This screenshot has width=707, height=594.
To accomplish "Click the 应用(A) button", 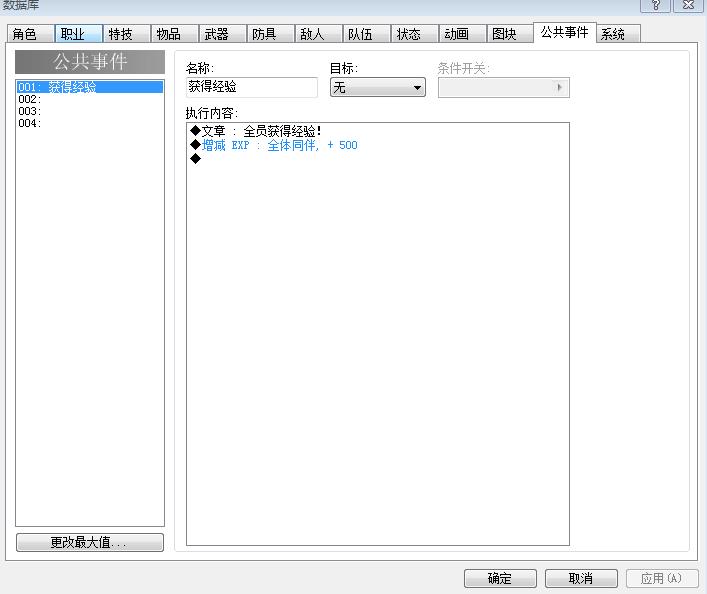I will click(x=662, y=578).
